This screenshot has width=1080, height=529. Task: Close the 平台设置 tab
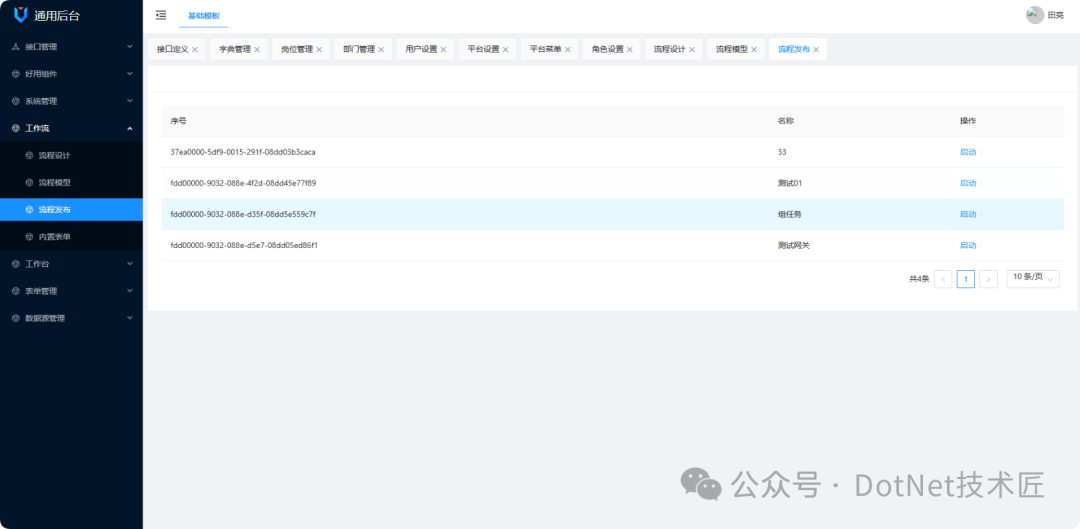click(x=506, y=50)
